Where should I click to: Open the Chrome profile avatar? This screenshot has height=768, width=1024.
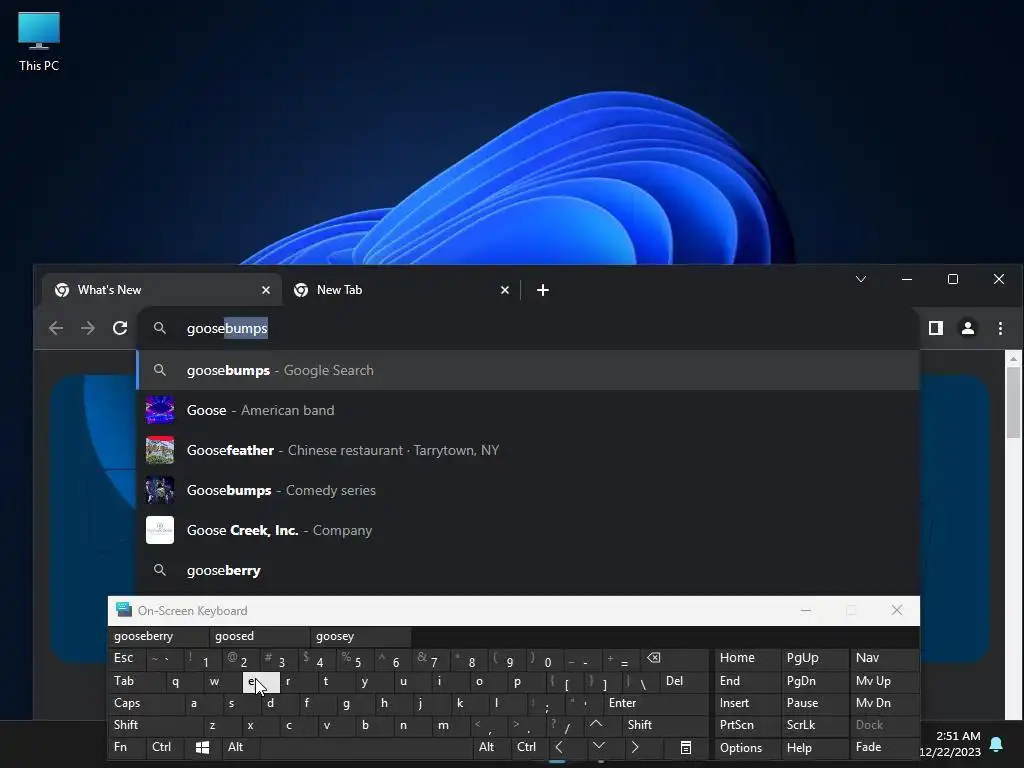pos(968,328)
